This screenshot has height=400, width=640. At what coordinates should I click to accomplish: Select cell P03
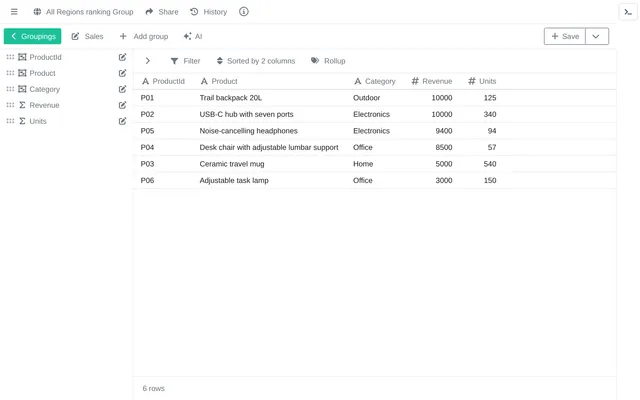point(147,164)
